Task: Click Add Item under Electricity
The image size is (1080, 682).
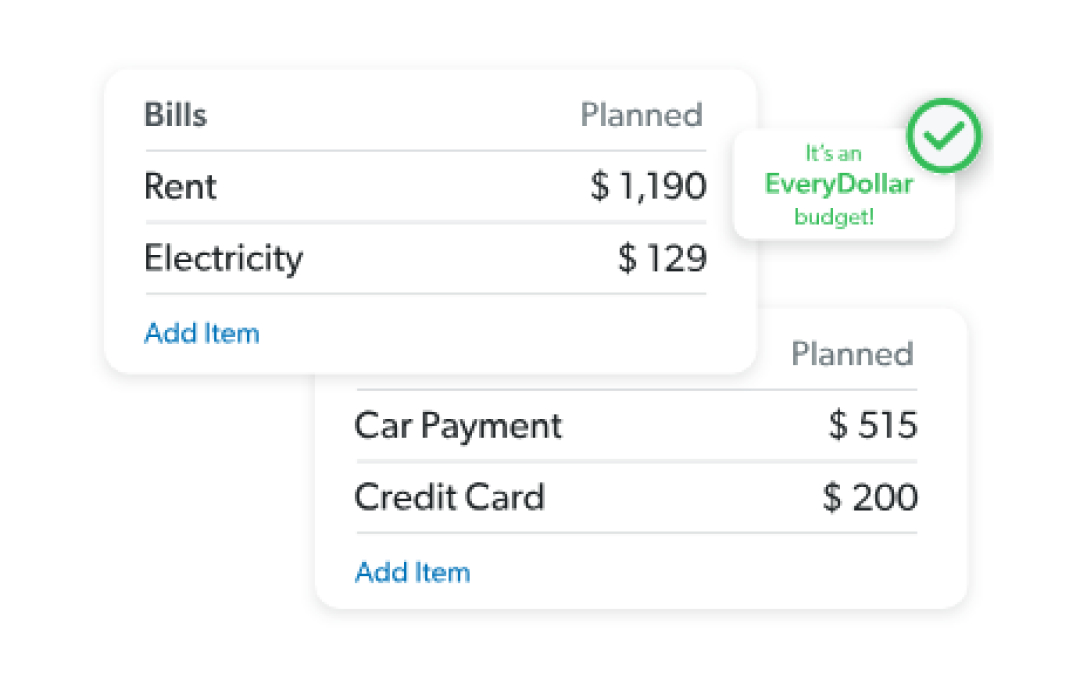Action: tap(202, 333)
